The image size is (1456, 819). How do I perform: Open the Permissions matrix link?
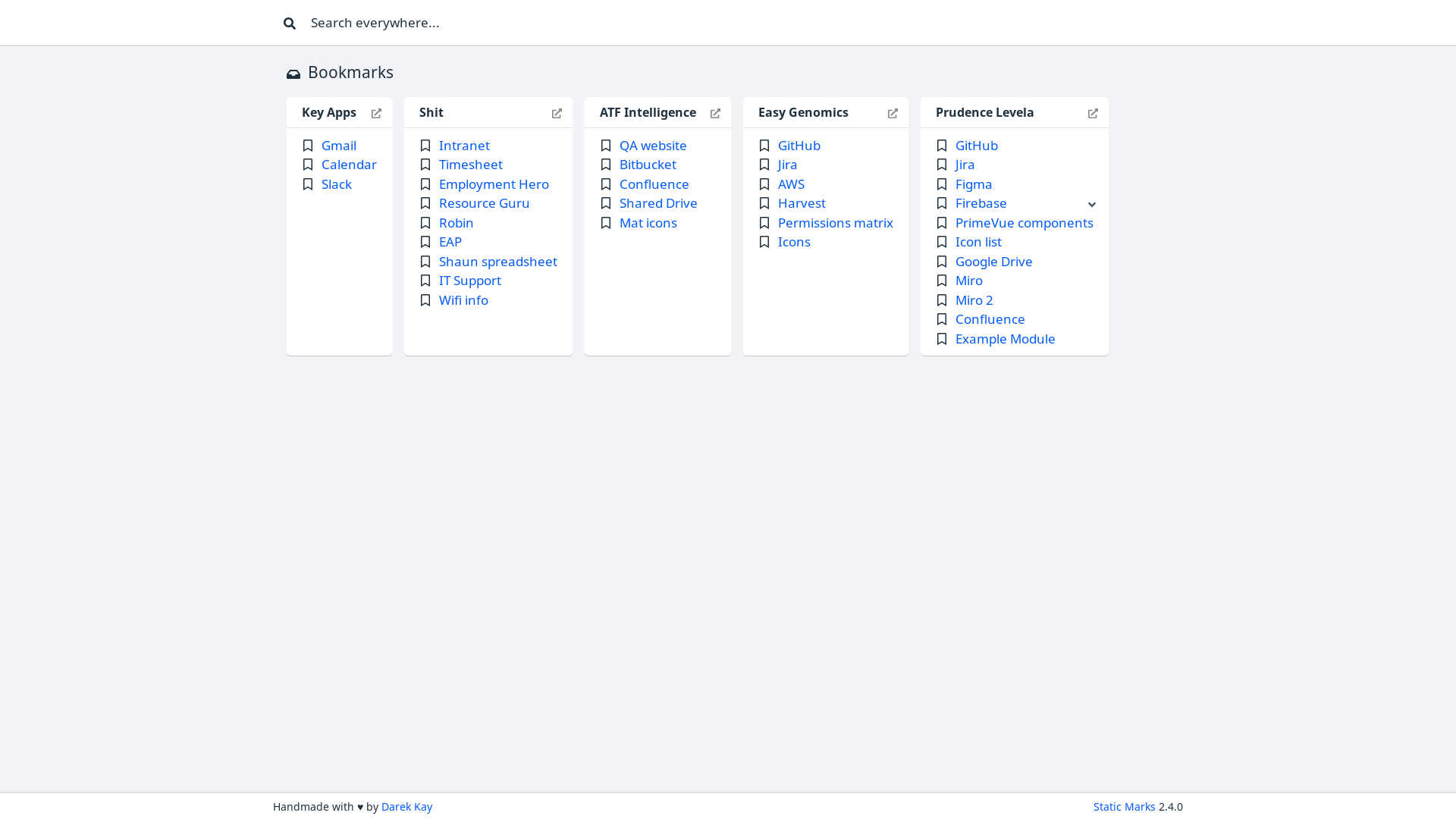(835, 223)
